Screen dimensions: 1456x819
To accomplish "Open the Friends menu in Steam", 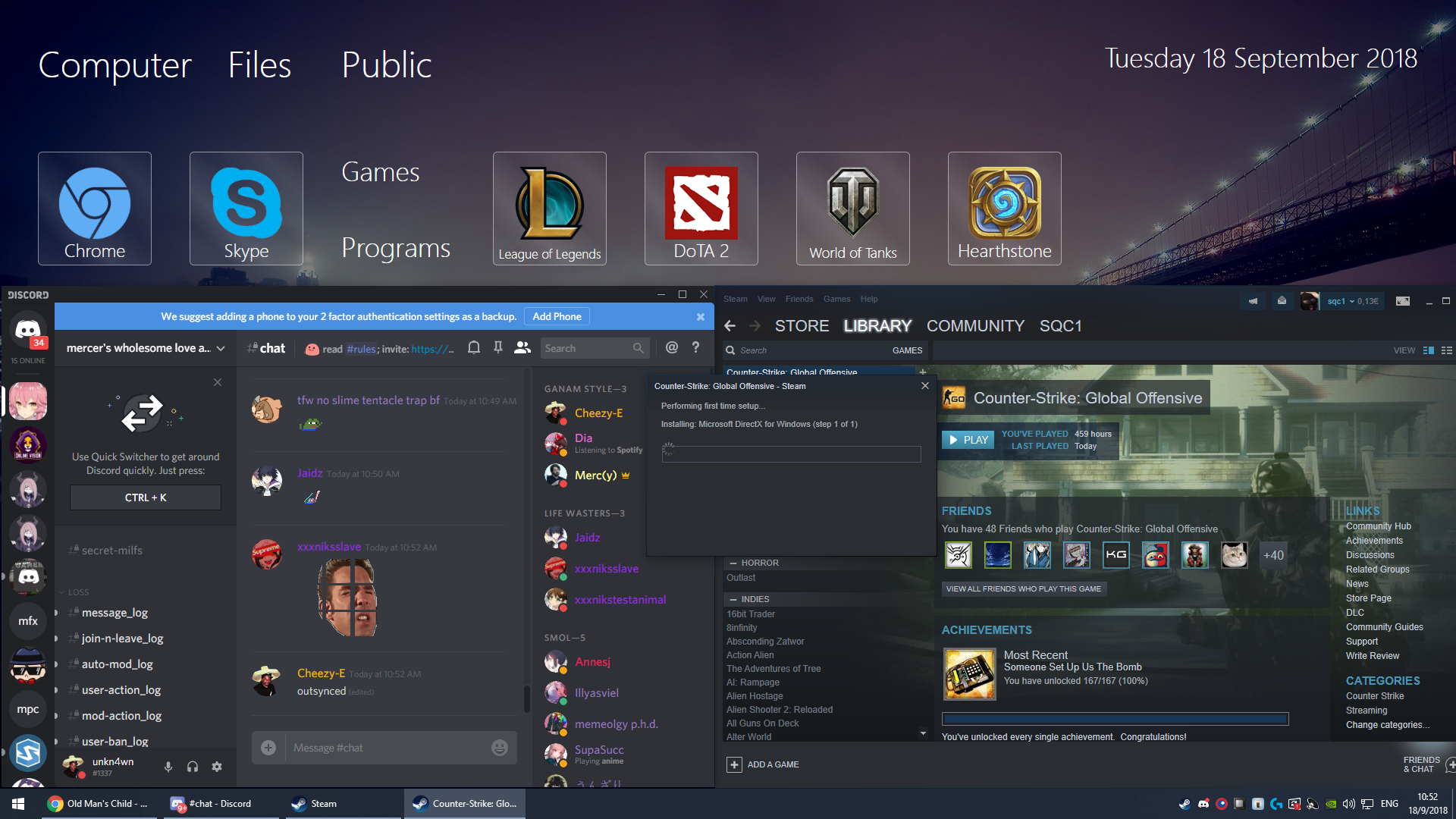I will 799,299.
